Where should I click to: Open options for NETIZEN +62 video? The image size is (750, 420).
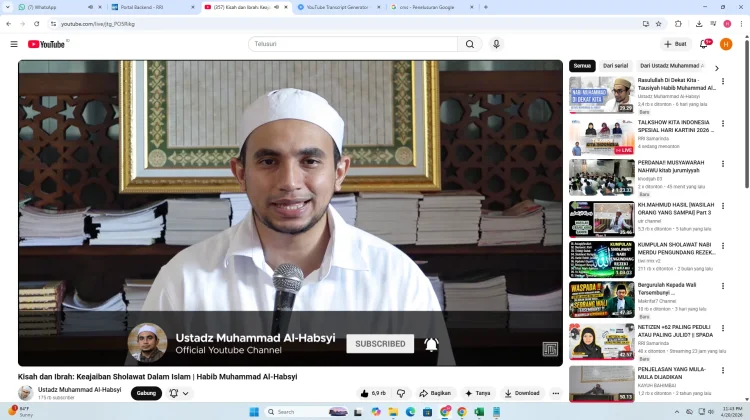723,328
